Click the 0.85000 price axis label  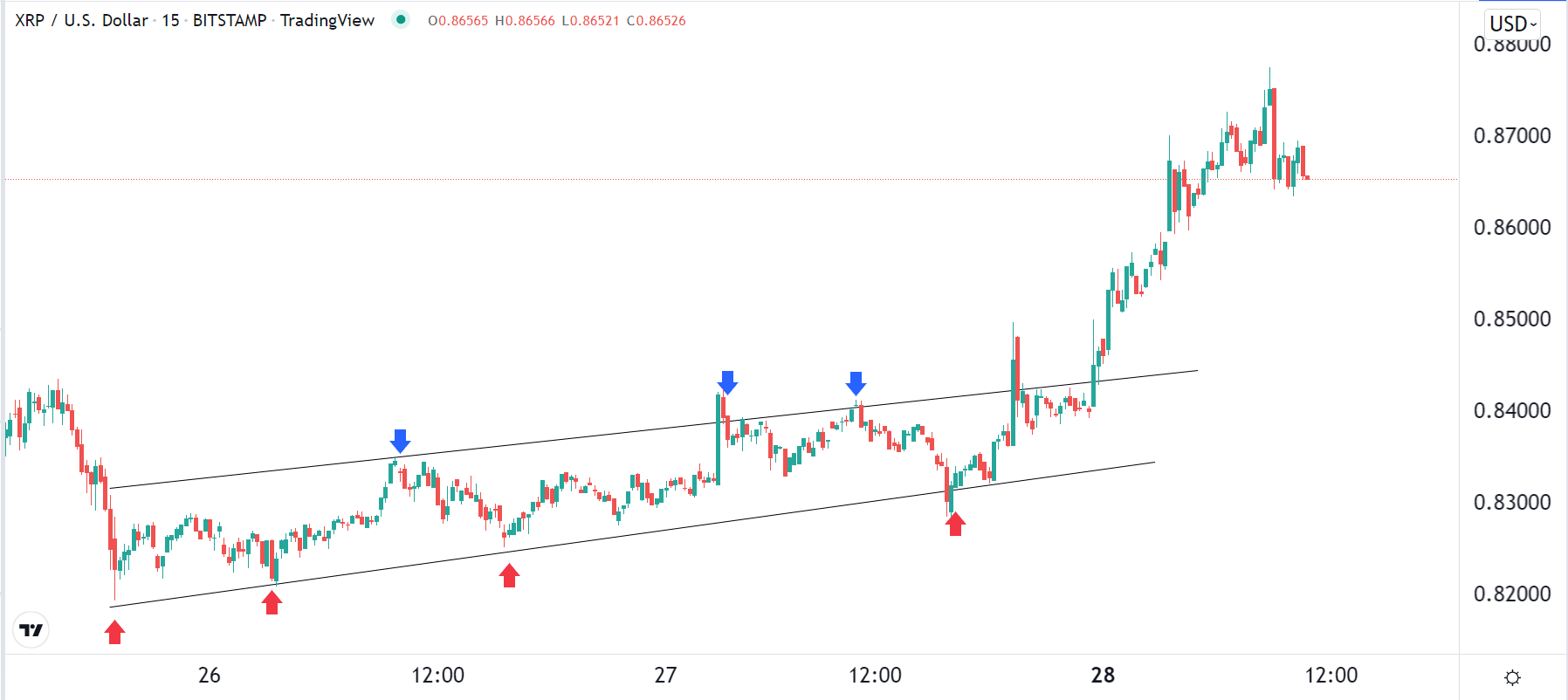1512,319
